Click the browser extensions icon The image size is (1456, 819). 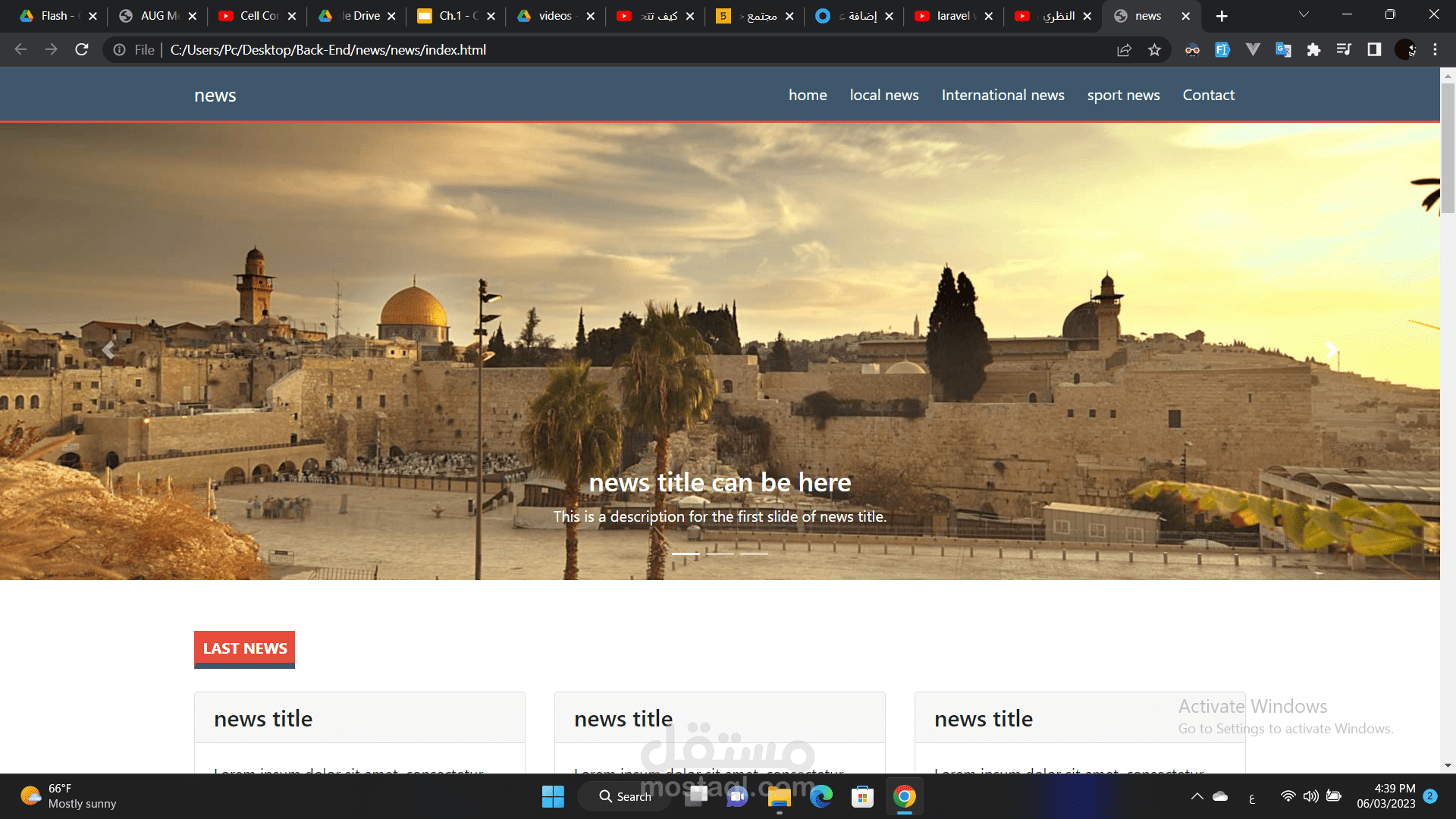click(1314, 50)
